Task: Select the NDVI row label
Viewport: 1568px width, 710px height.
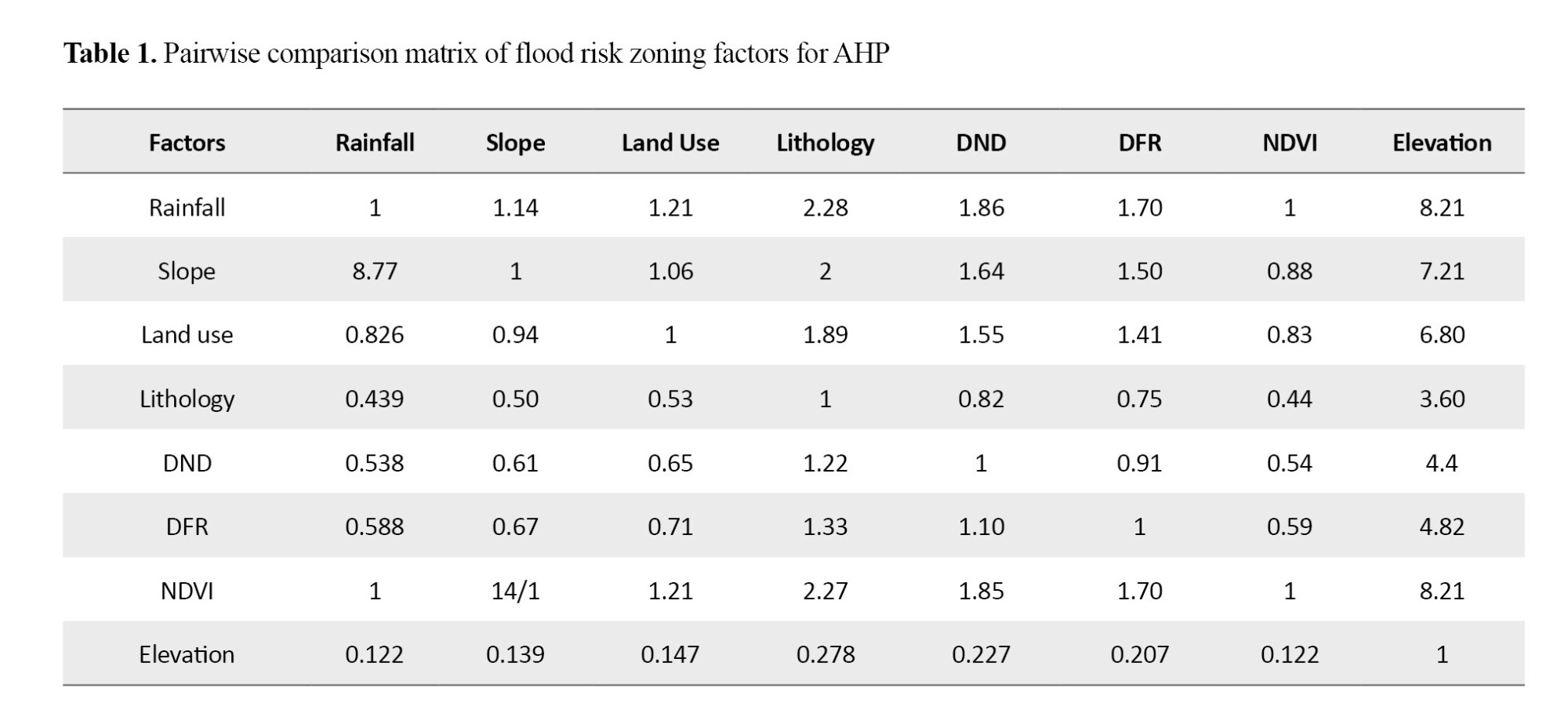Action: [x=187, y=591]
